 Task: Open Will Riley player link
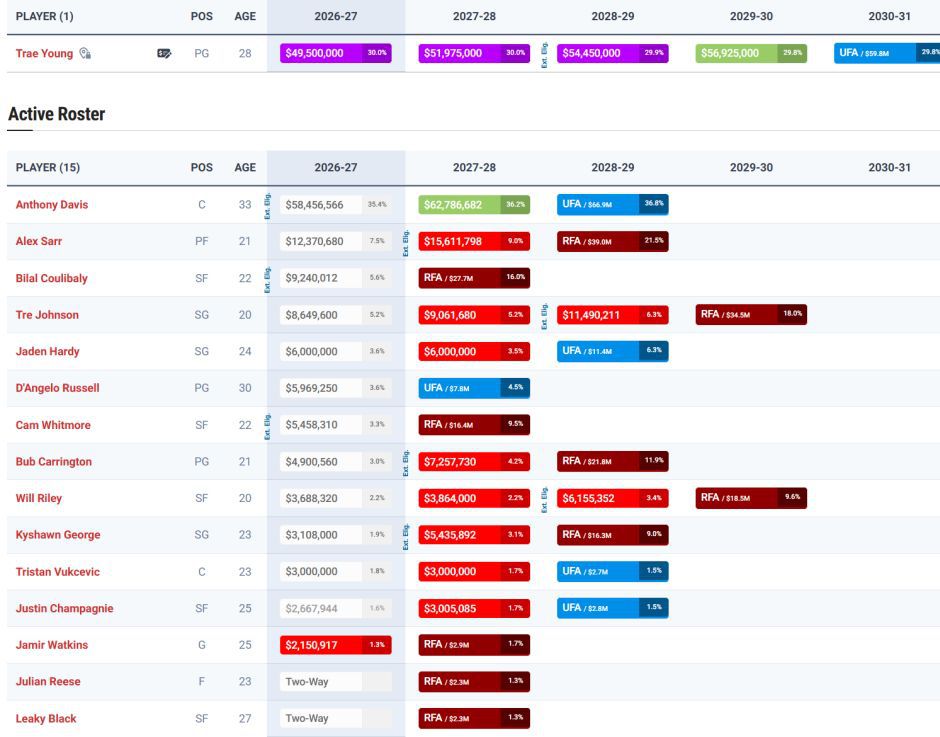(x=38, y=498)
